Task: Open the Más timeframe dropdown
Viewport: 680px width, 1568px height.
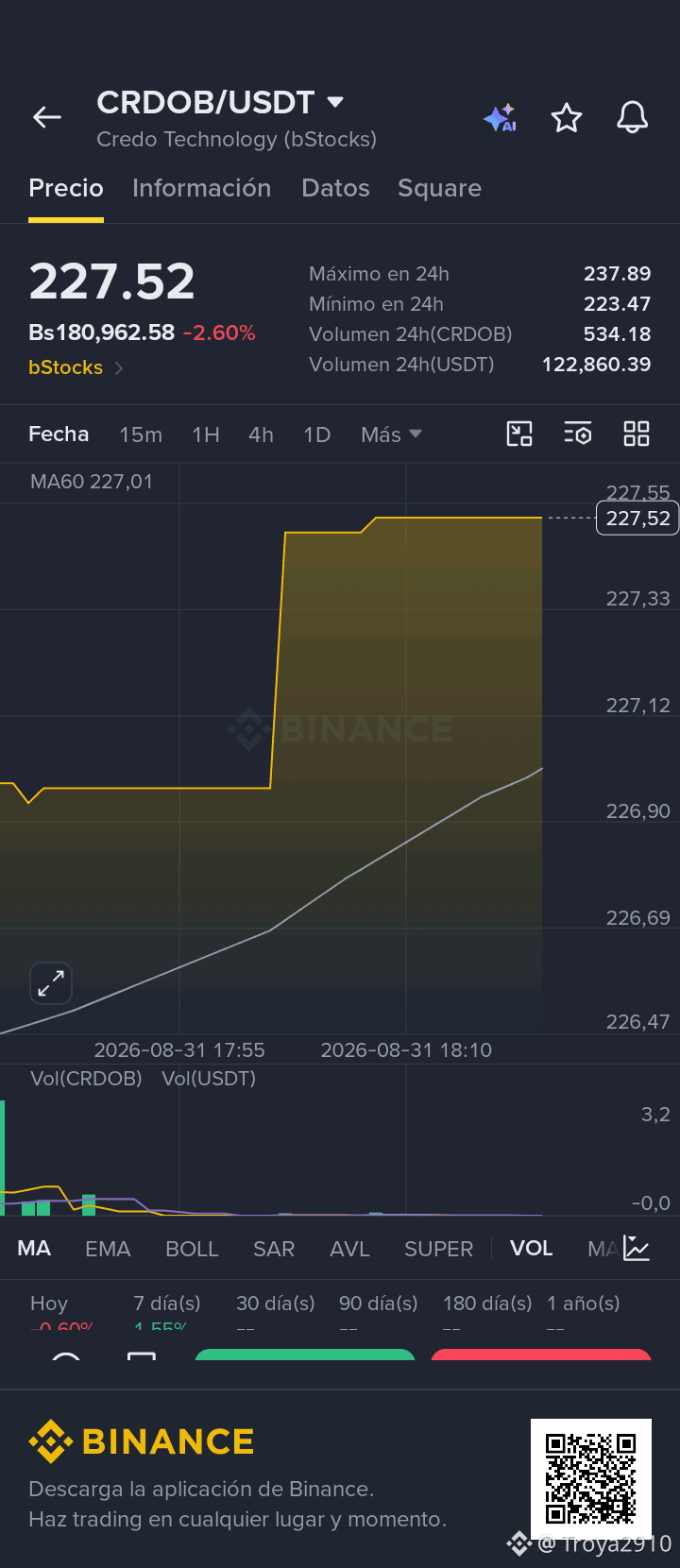Action: [391, 435]
